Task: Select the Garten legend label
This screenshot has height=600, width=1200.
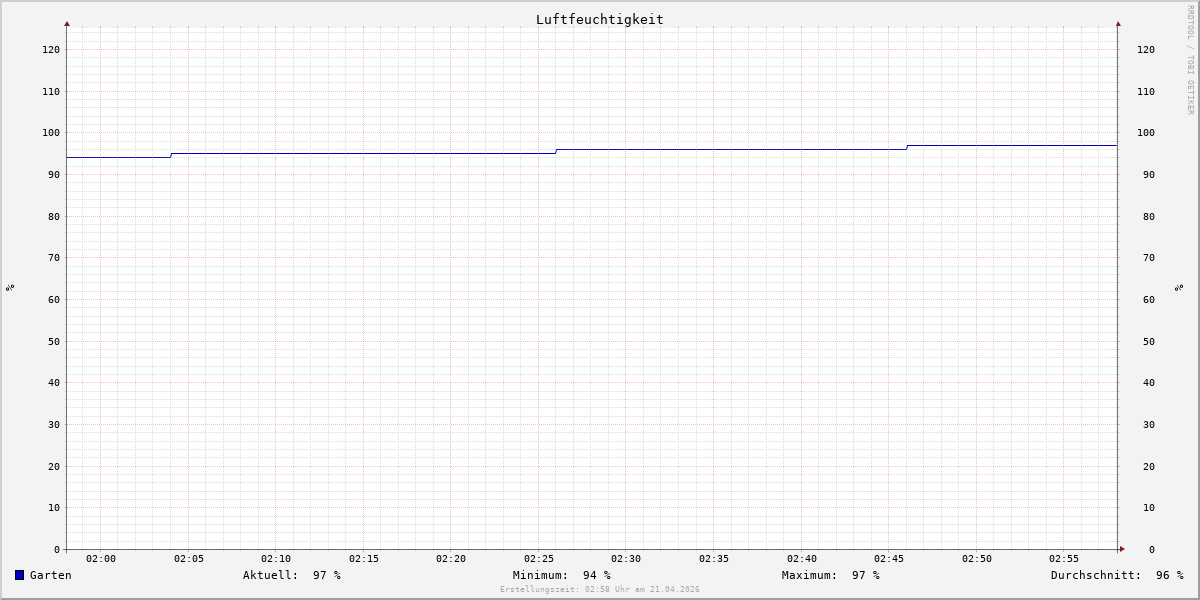Action: coord(50,575)
